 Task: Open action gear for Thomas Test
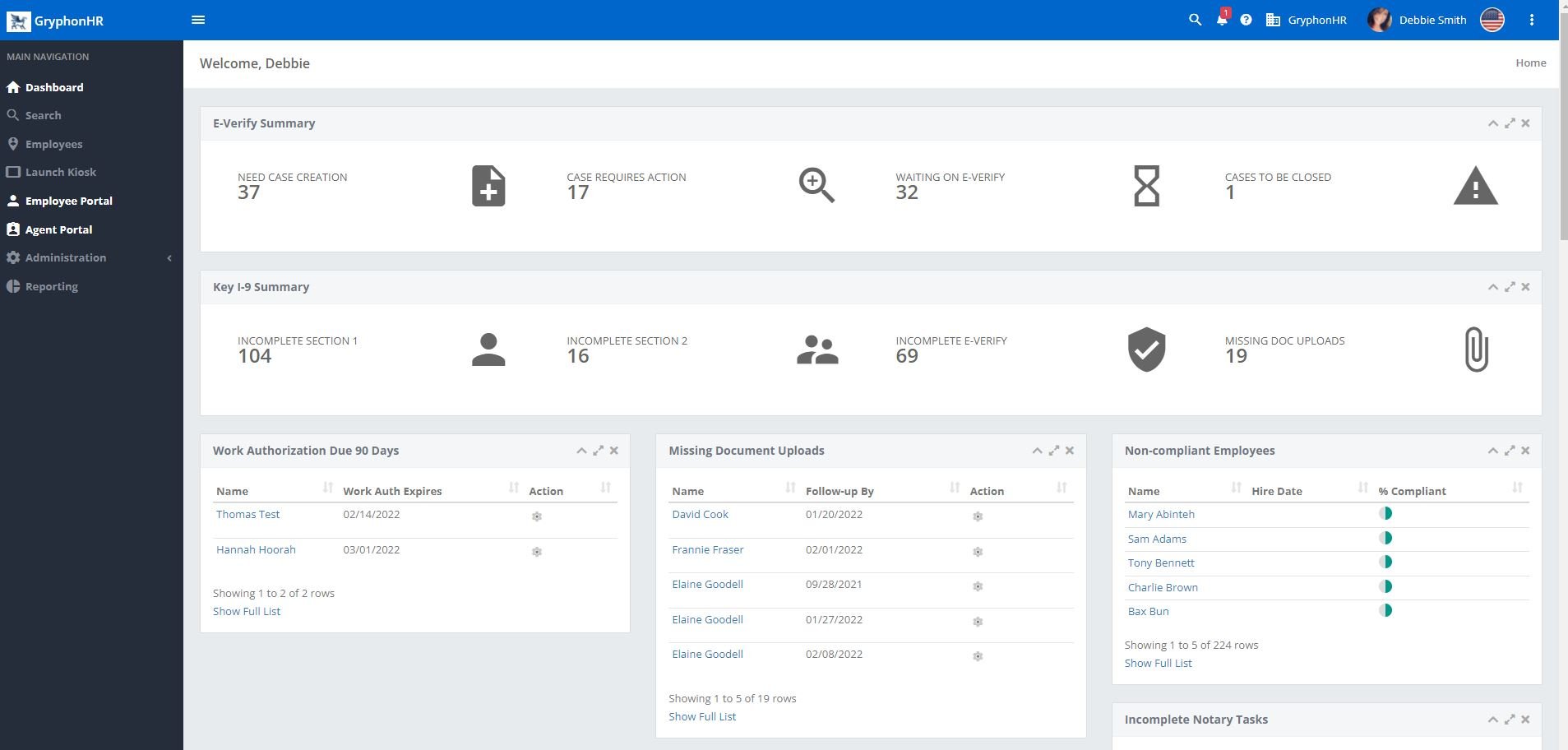tap(536, 516)
